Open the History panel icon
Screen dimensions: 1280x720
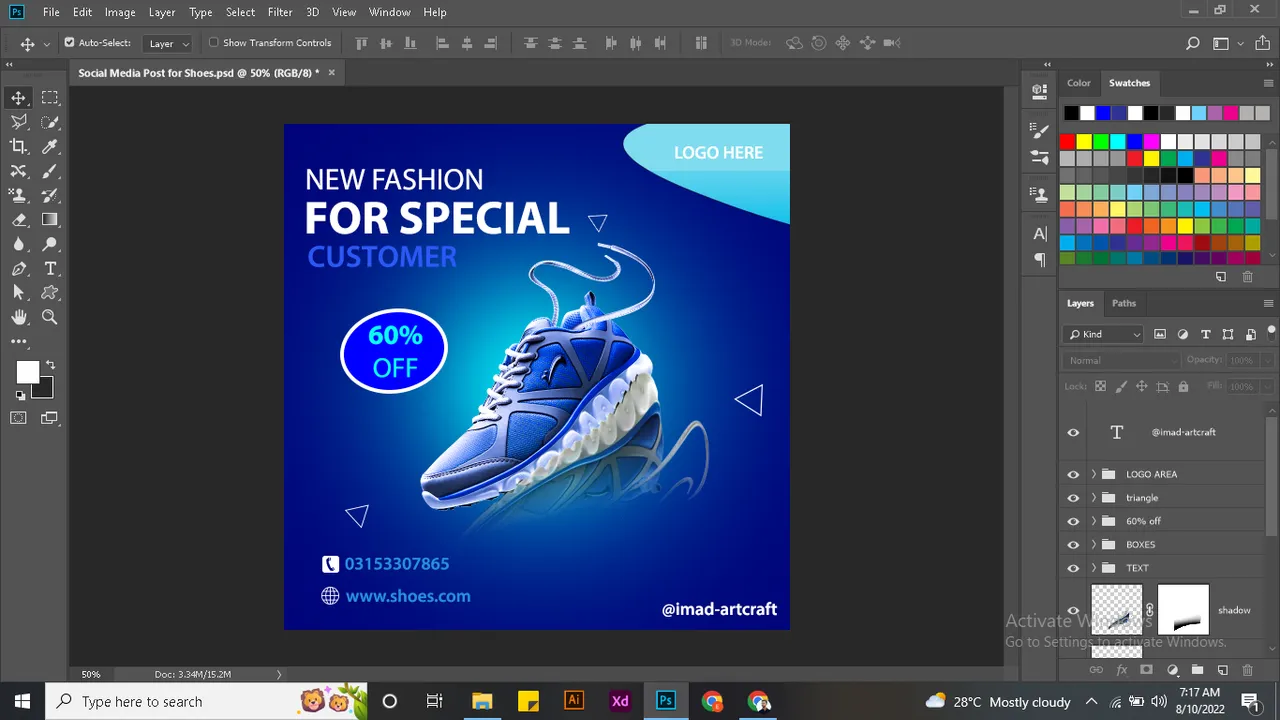1040,91
